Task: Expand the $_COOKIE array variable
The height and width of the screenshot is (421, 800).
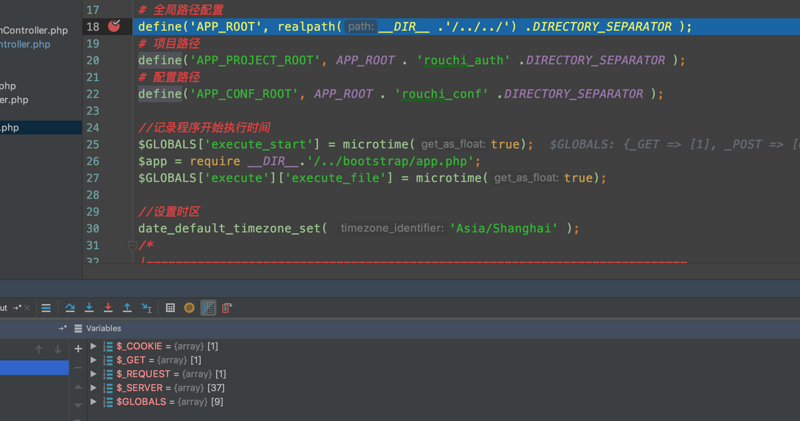Action: click(x=94, y=346)
